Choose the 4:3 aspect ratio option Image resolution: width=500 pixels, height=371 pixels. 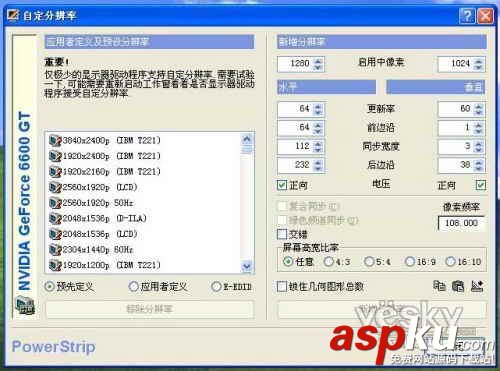pos(329,262)
